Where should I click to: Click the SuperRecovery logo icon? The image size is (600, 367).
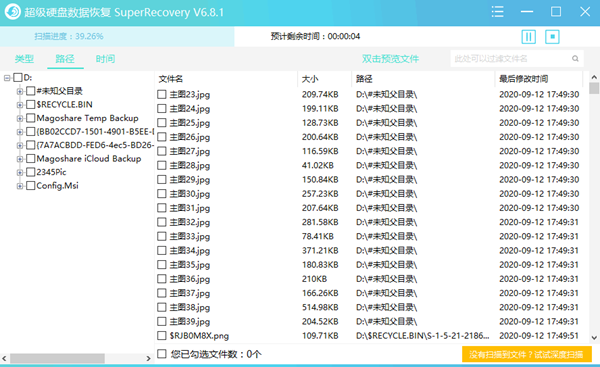tap(12, 12)
